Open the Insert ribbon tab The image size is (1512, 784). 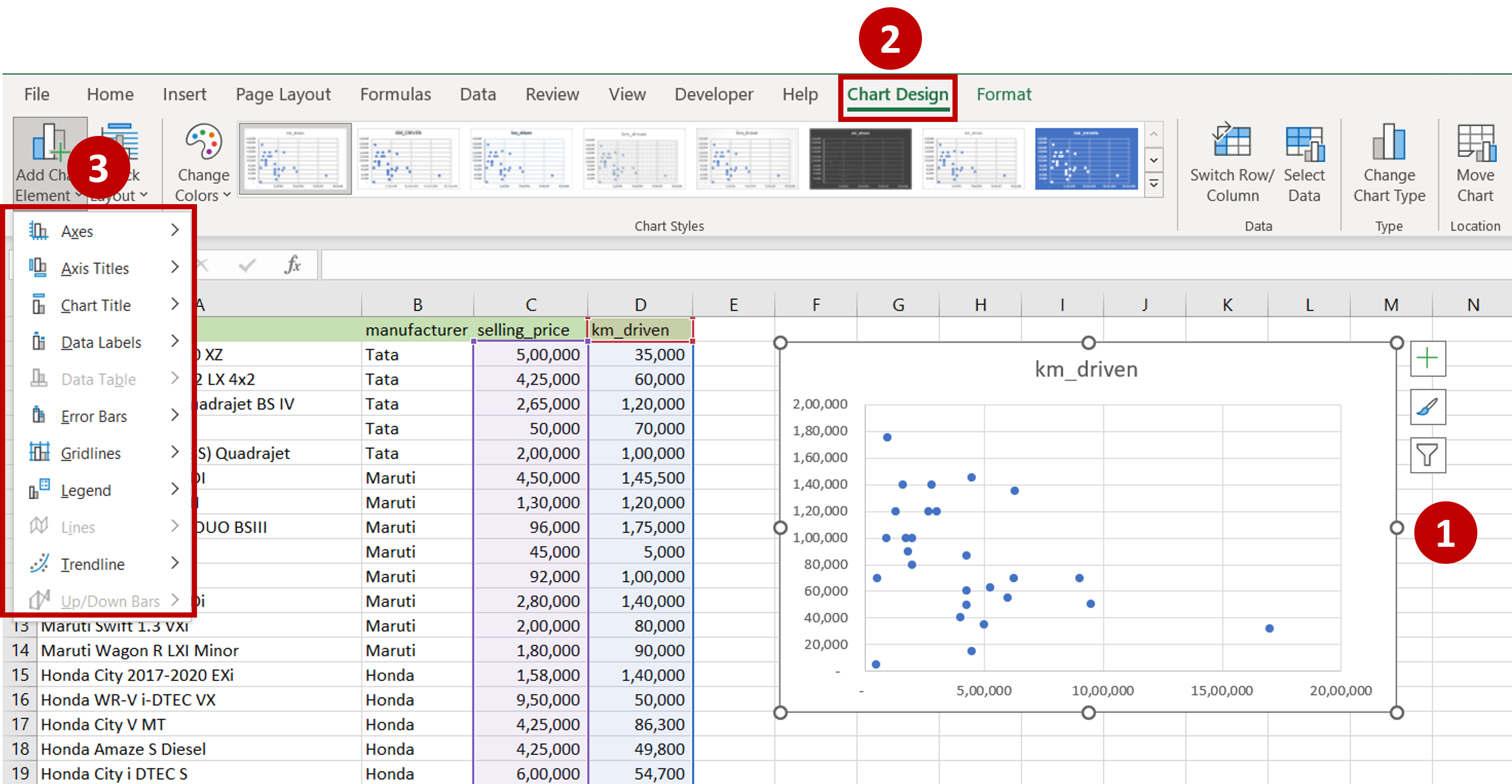184,95
